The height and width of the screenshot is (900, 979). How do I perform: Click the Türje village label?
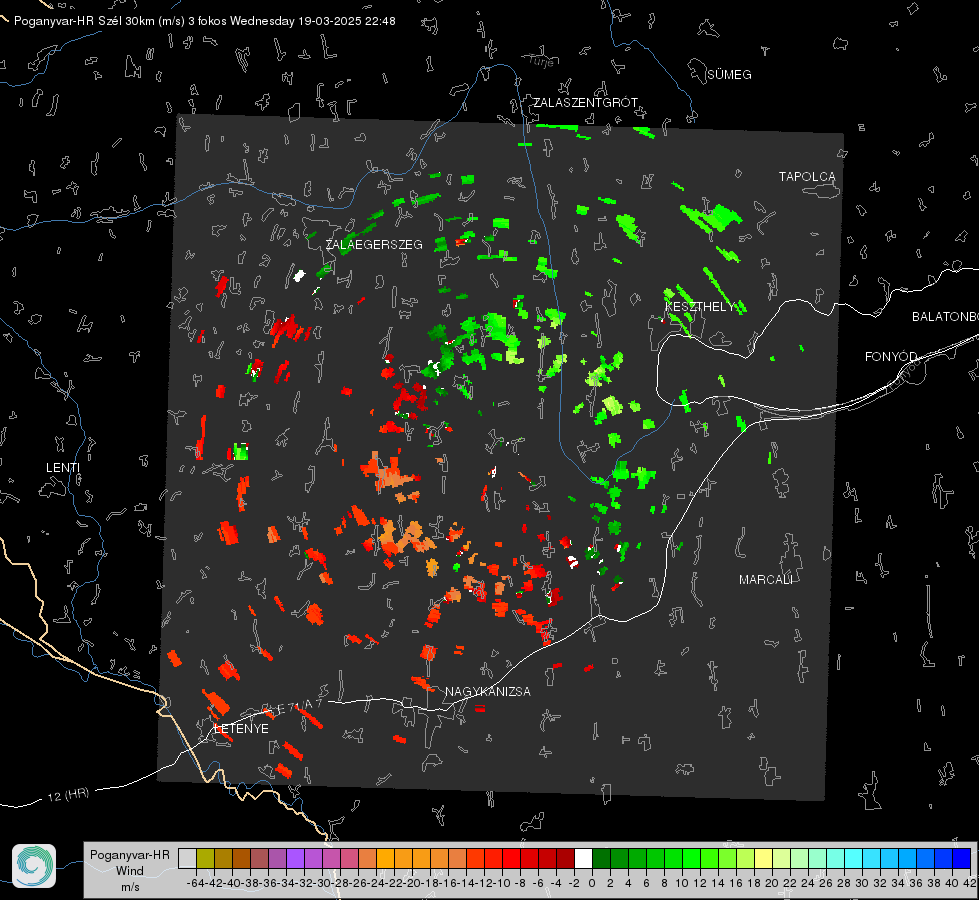(541, 61)
